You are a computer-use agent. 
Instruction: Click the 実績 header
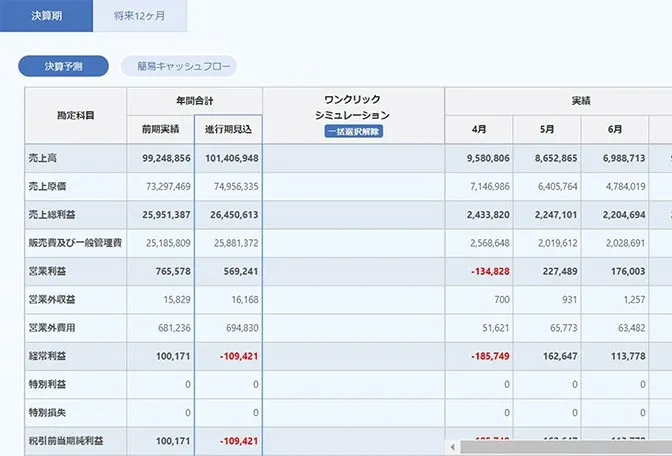(x=581, y=101)
